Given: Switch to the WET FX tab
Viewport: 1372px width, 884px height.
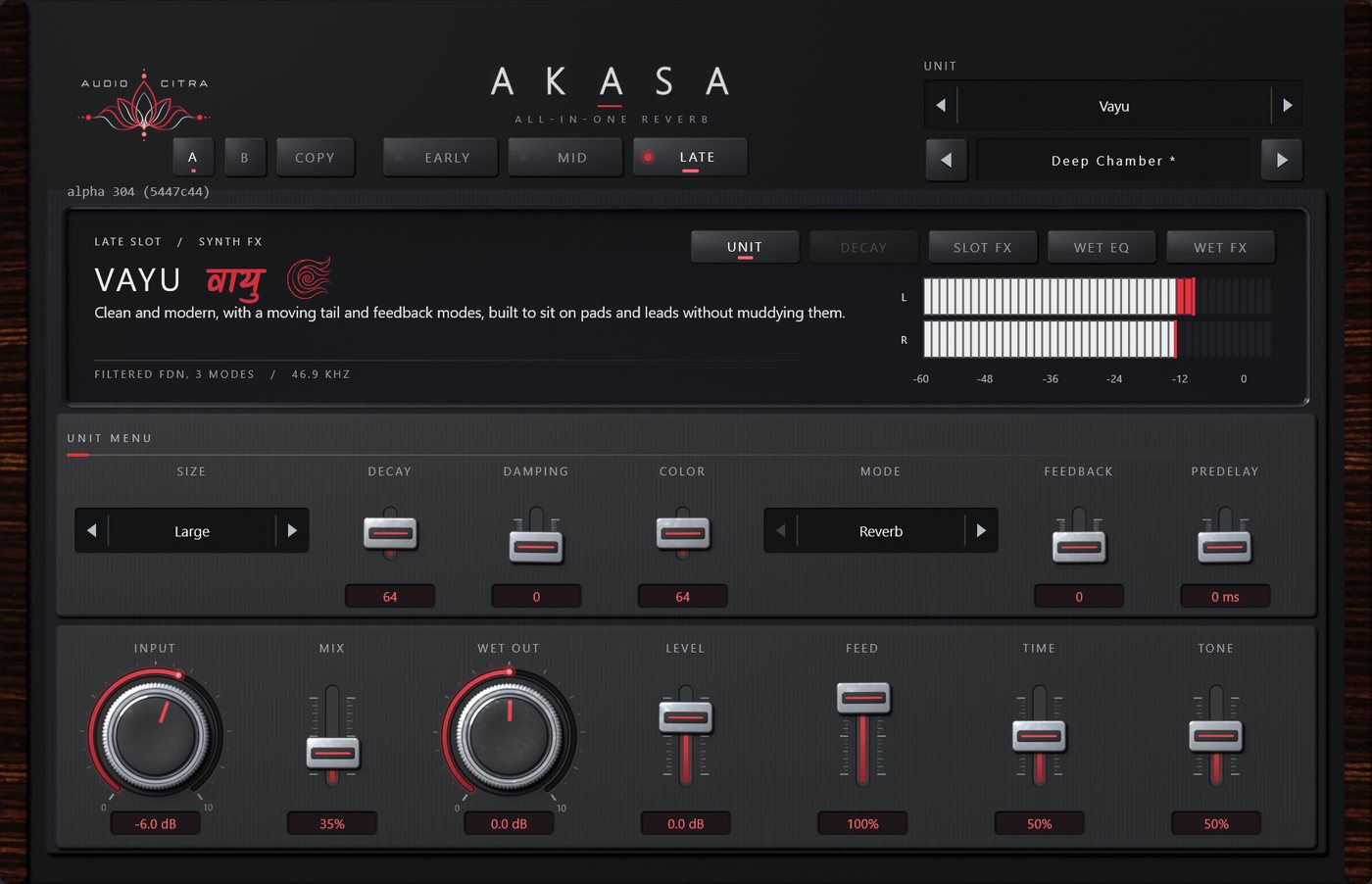Looking at the screenshot, I should pos(1221,247).
